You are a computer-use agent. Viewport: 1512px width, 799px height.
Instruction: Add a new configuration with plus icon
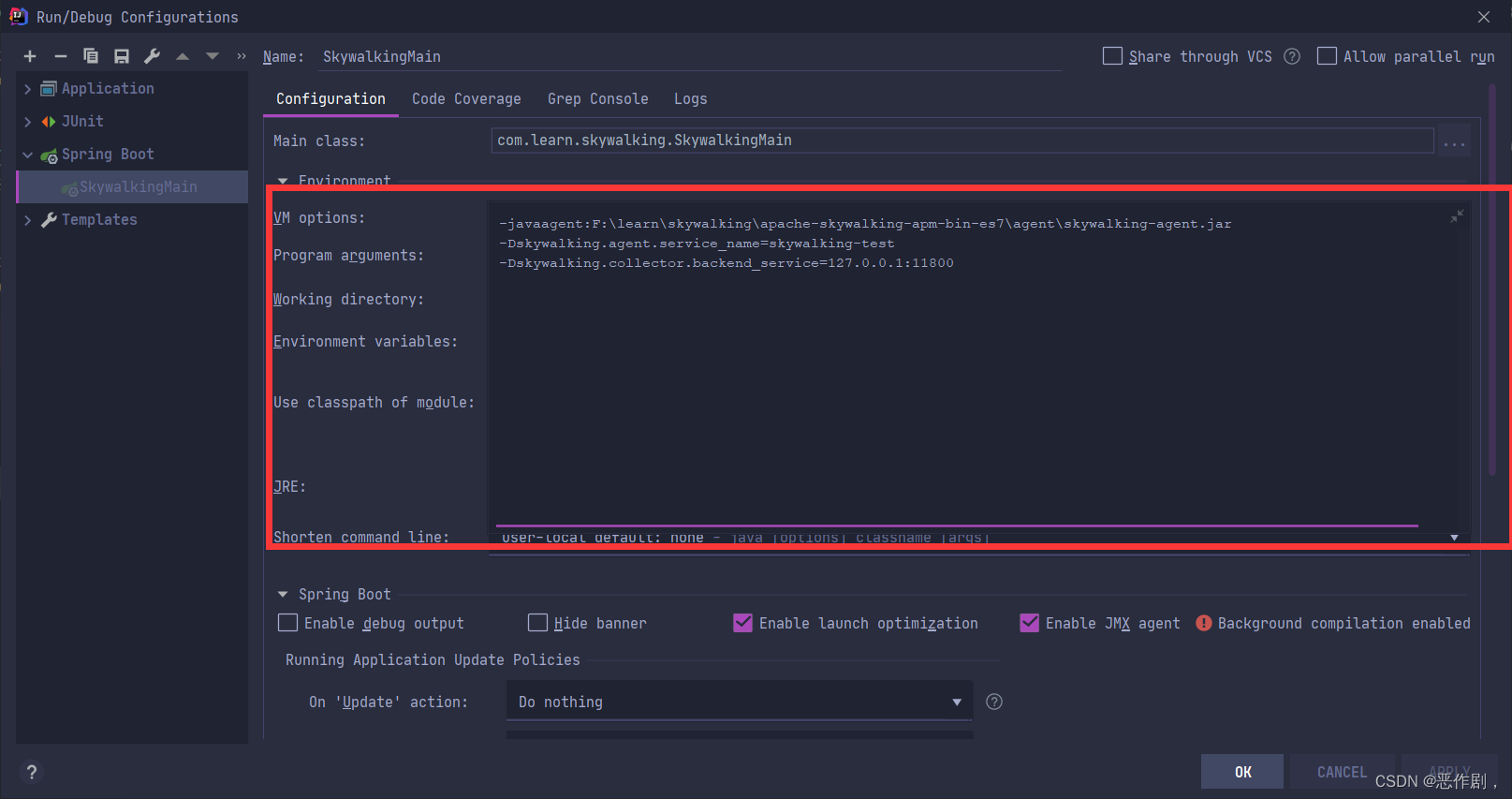pos(30,56)
